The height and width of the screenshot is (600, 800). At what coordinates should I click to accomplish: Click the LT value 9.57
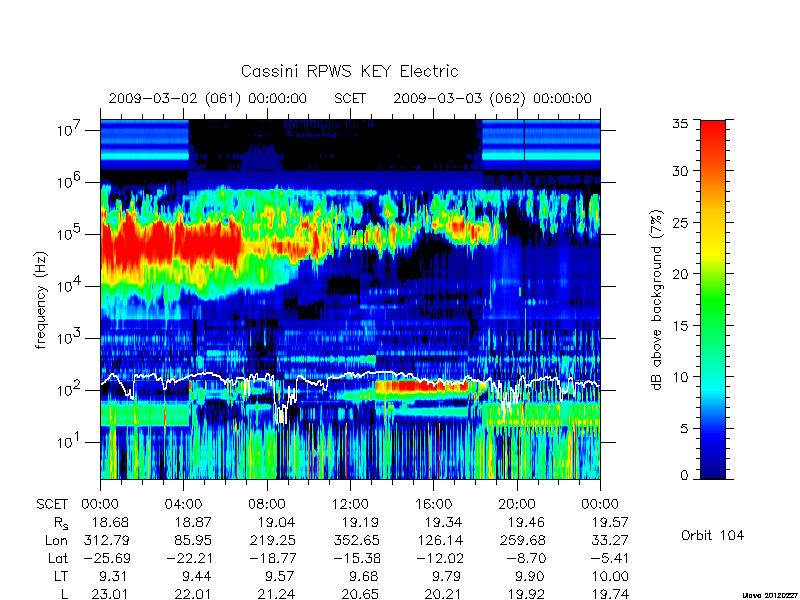(280, 576)
